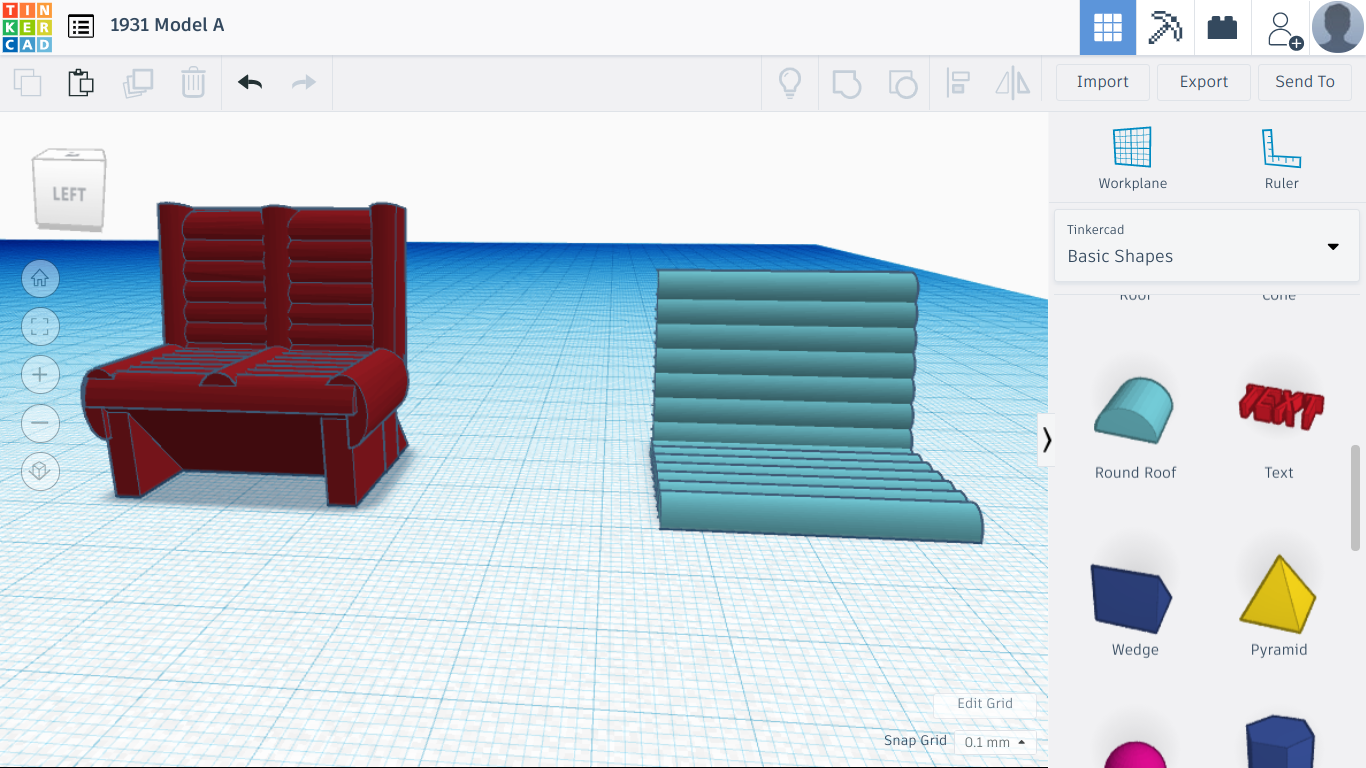The height and width of the screenshot is (768, 1366).
Task: Add a Ruler to the workplane
Action: tap(1281, 157)
